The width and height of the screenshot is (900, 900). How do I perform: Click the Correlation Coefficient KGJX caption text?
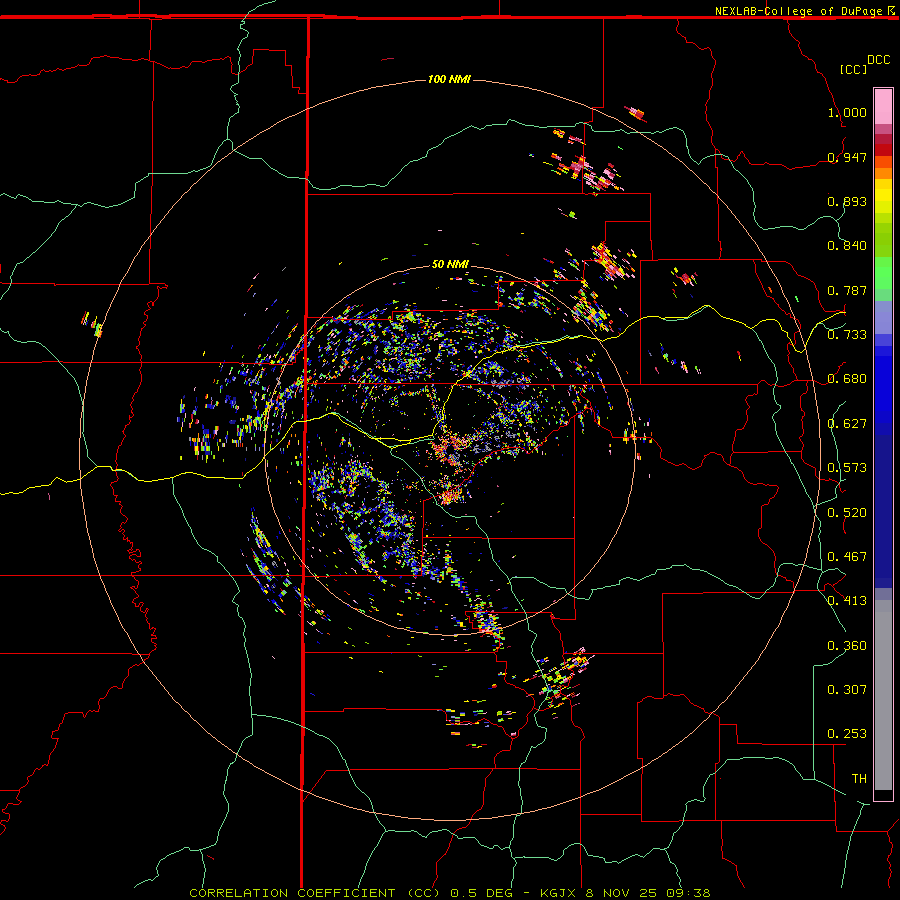(x=450, y=893)
